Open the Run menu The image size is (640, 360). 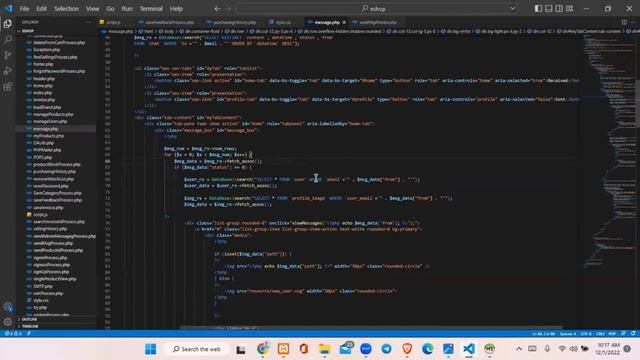[127, 9]
